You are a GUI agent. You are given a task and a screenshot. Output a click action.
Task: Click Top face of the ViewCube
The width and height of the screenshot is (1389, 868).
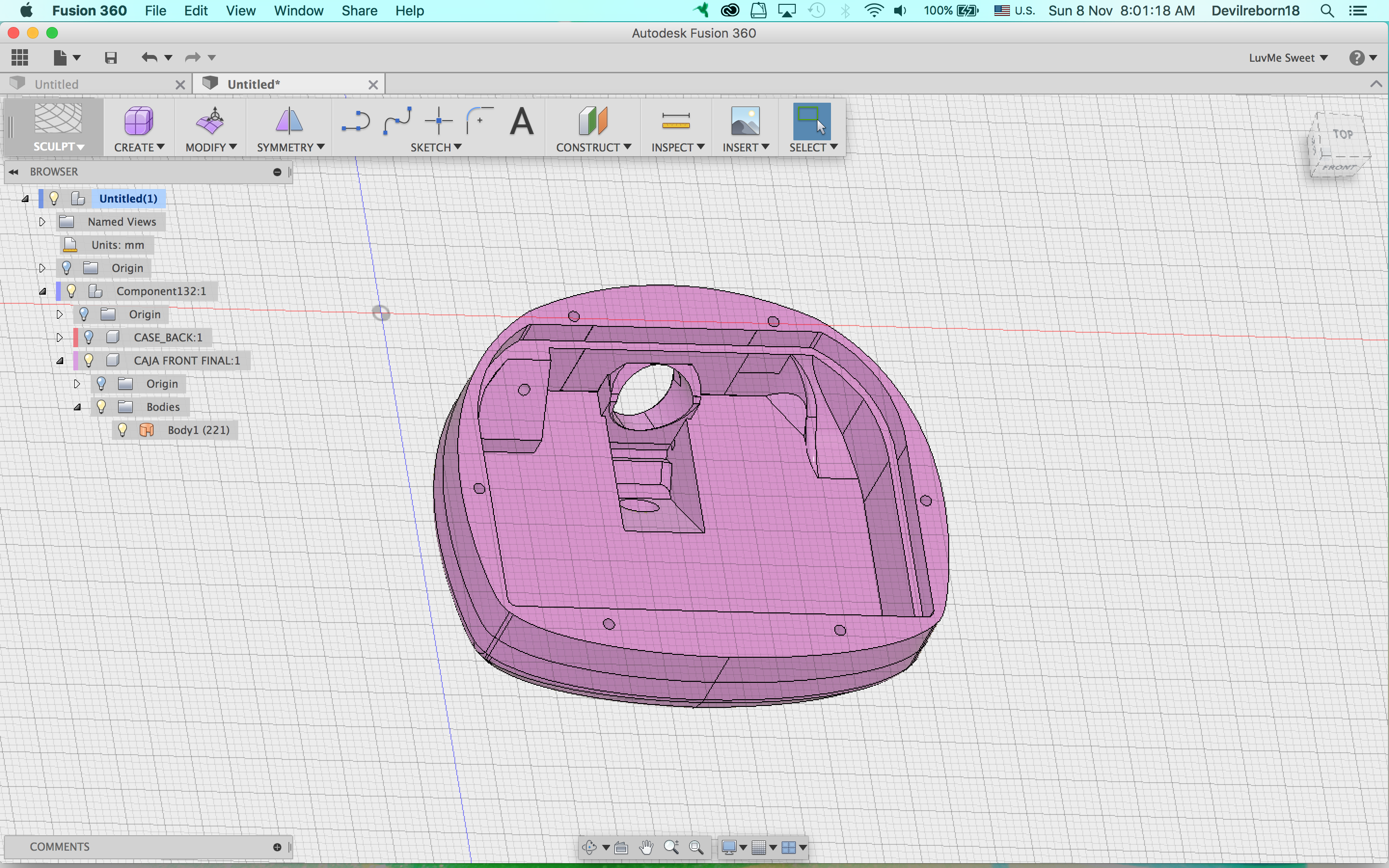[x=1343, y=134]
